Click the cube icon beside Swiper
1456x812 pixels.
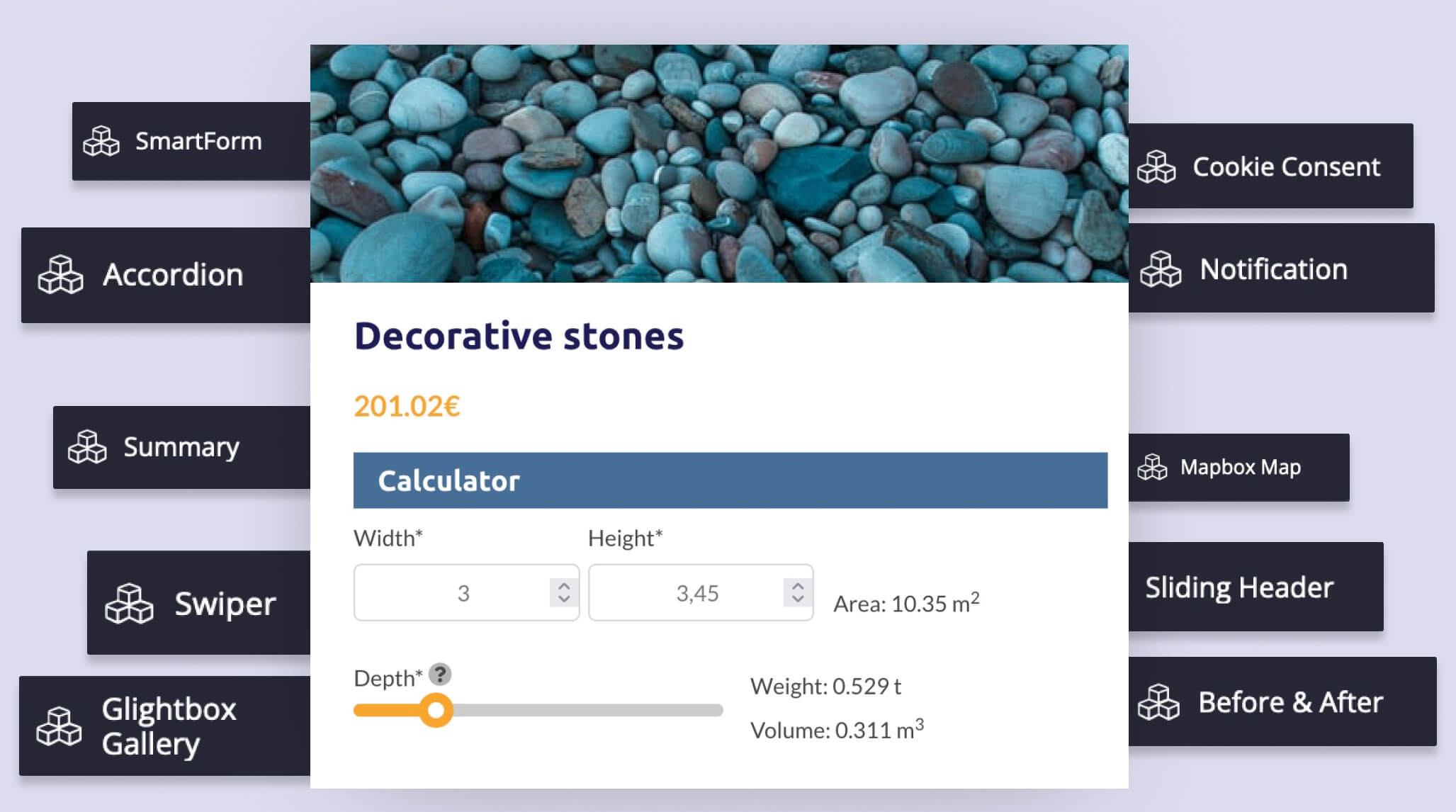129,604
